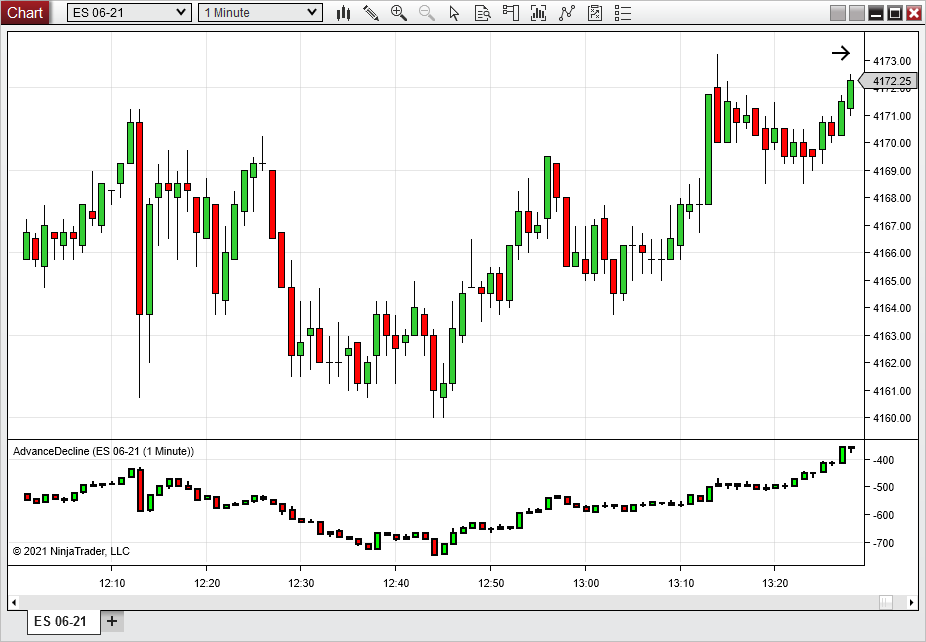Open the bar type chart style icon

[343, 13]
